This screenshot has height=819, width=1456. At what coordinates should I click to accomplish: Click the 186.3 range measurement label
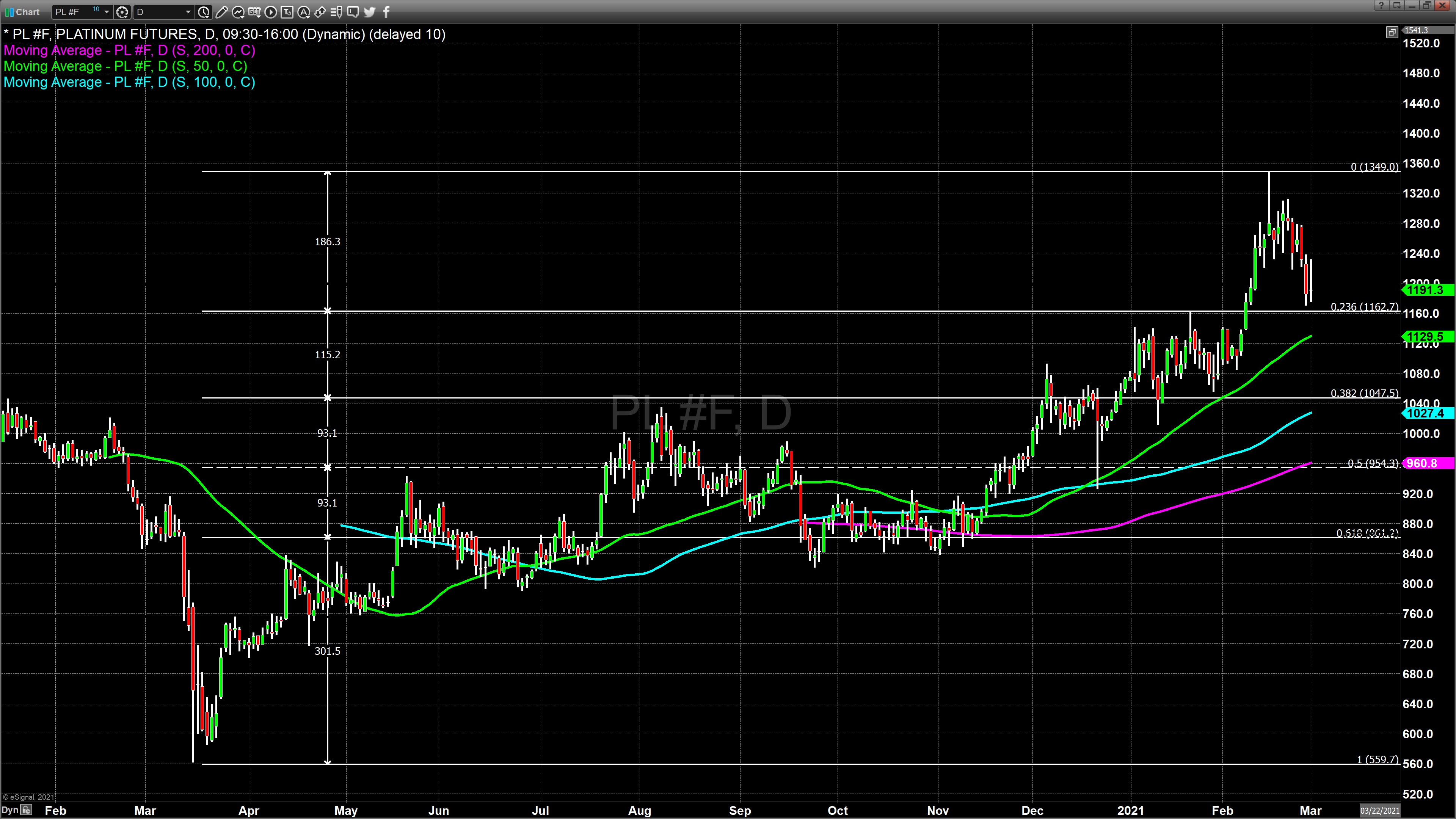point(328,242)
